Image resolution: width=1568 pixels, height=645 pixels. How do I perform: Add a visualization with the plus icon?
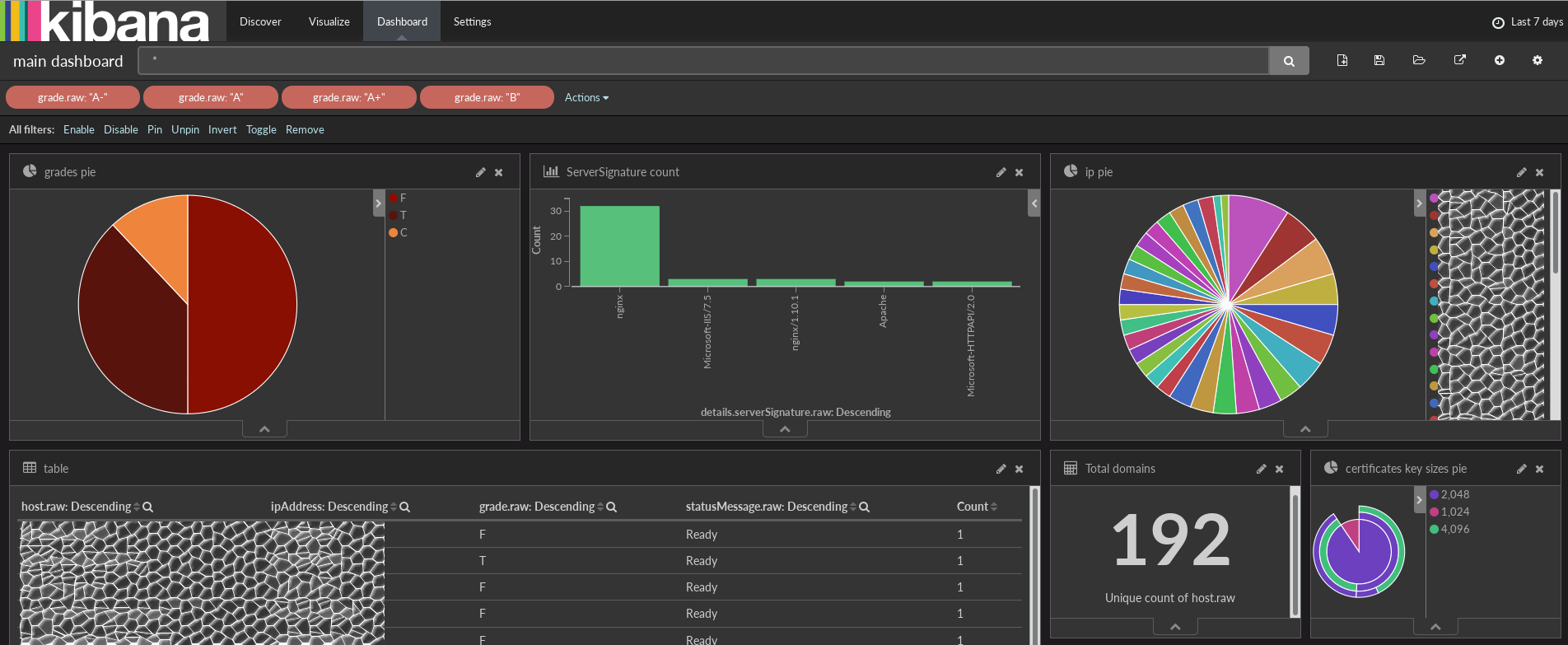1500,60
